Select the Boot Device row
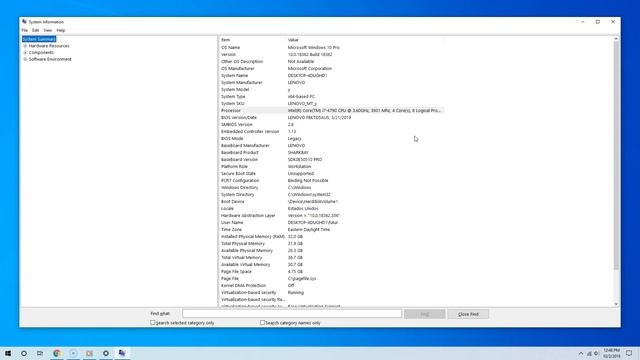Screen dimensions: 640x360 click(x=331, y=201)
